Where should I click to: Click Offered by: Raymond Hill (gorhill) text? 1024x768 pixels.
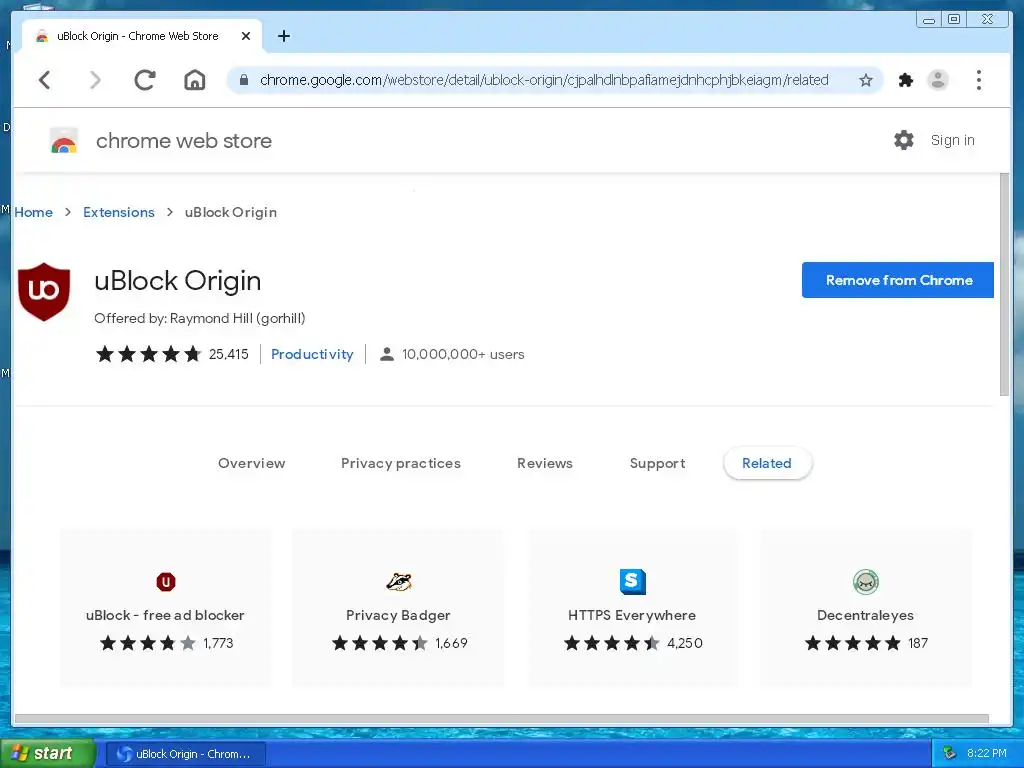pyautogui.click(x=200, y=318)
